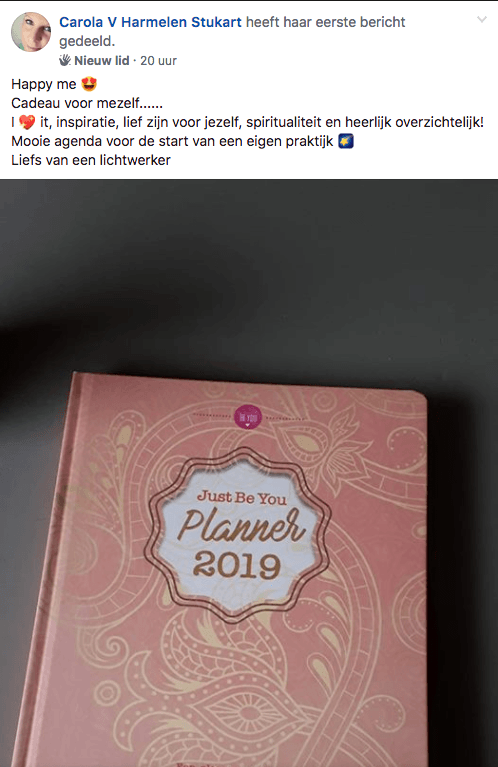Click the shooting star emoji after praktijk
Image resolution: width=498 pixels, height=767 pixels.
(x=346, y=141)
